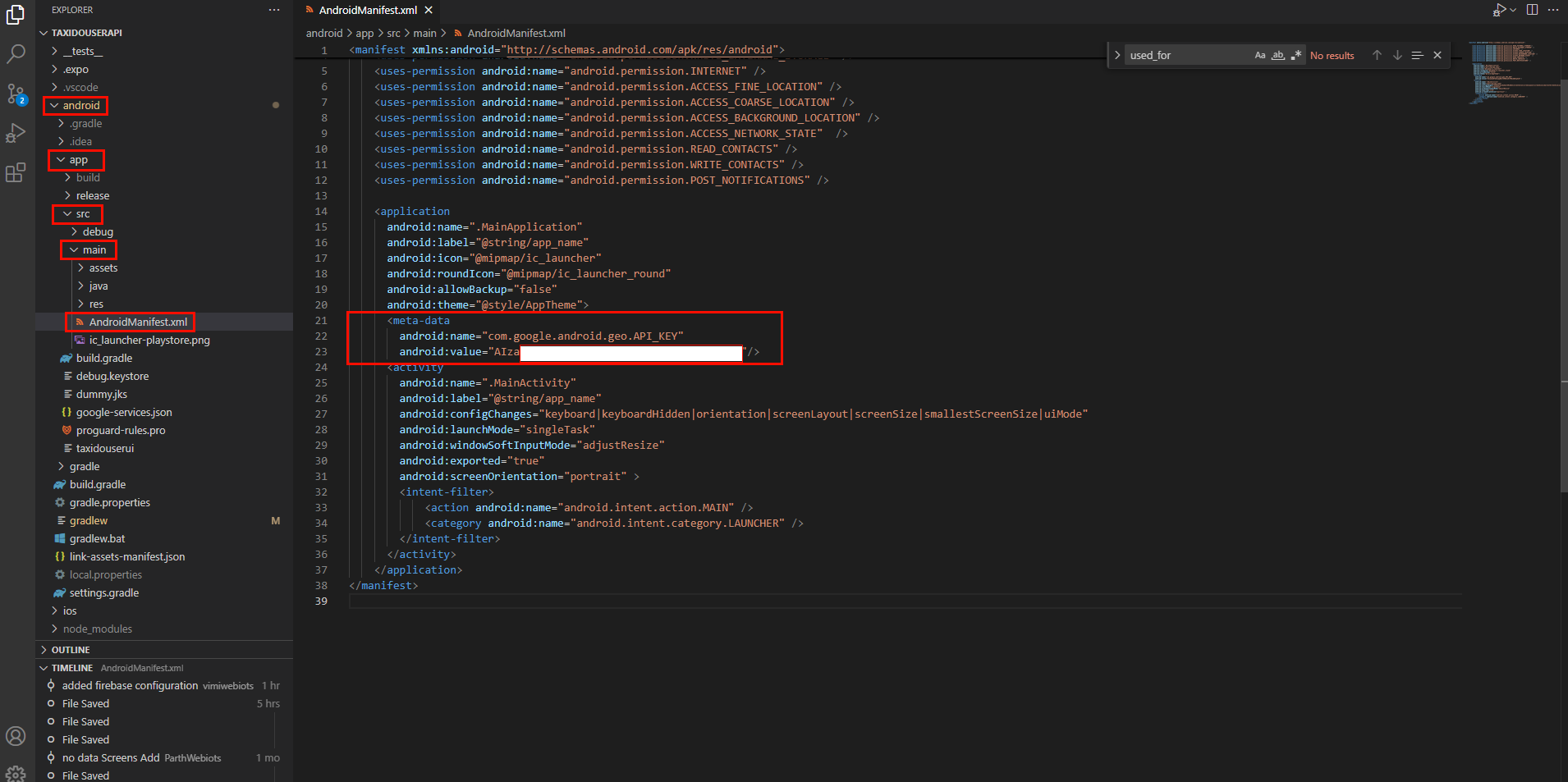Click the split editor icon

tap(1532, 10)
